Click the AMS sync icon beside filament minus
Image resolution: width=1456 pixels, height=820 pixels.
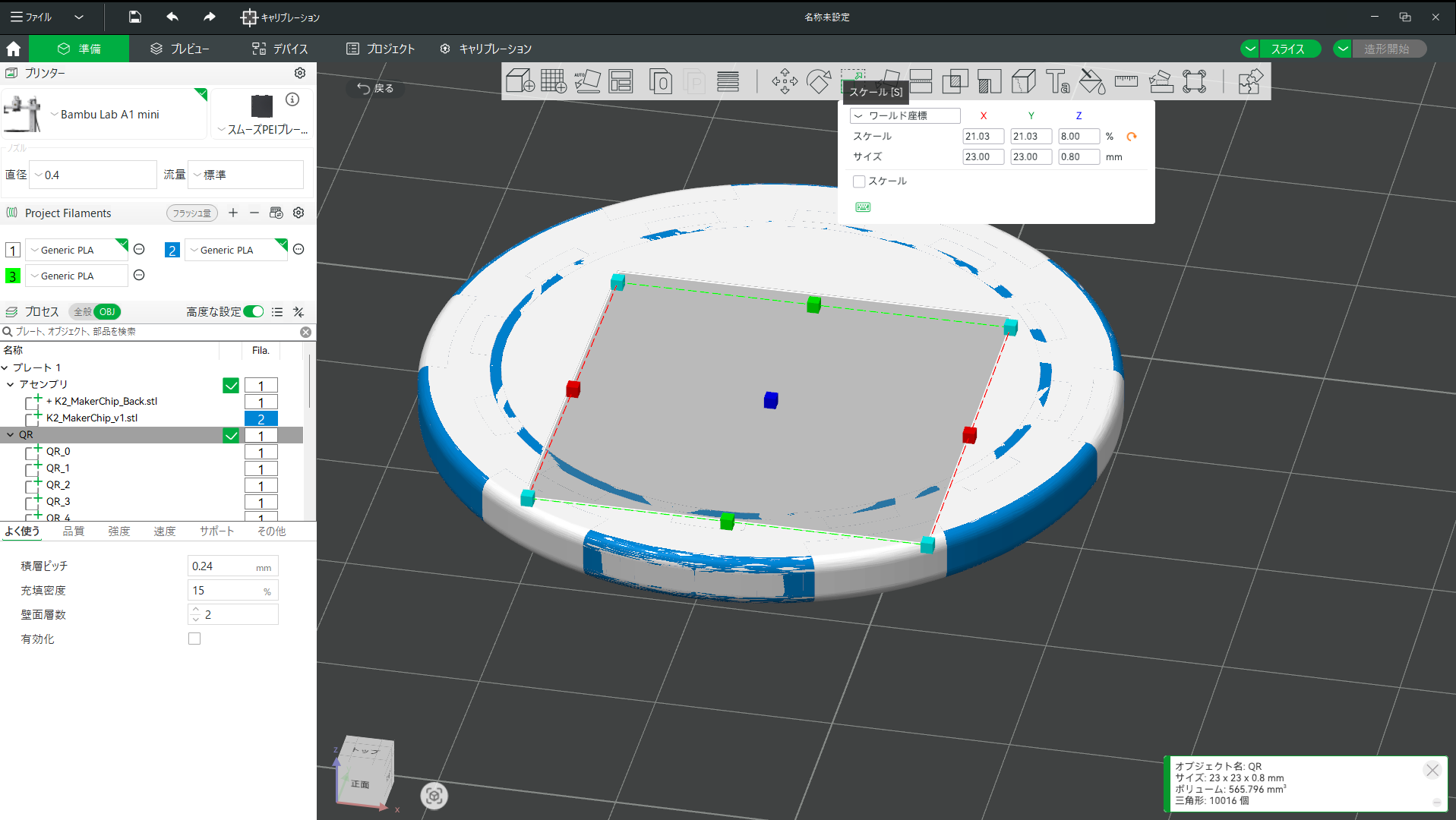pyautogui.click(x=276, y=213)
